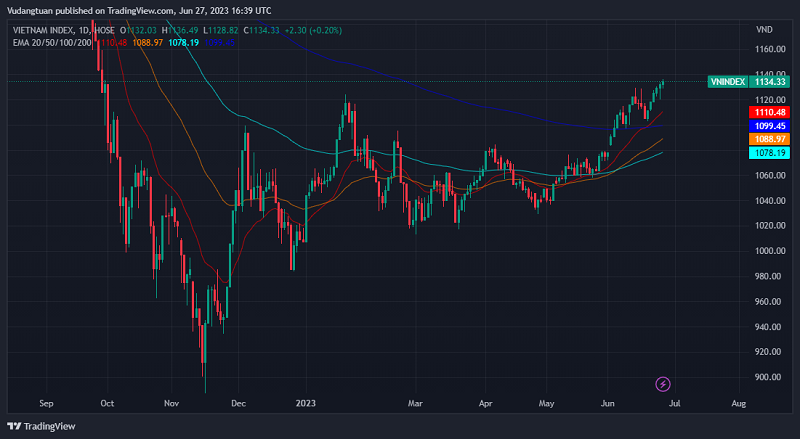Click the cyan 1078.19 EMA price label
Viewport: 800px width, 439px height.
(769, 153)
